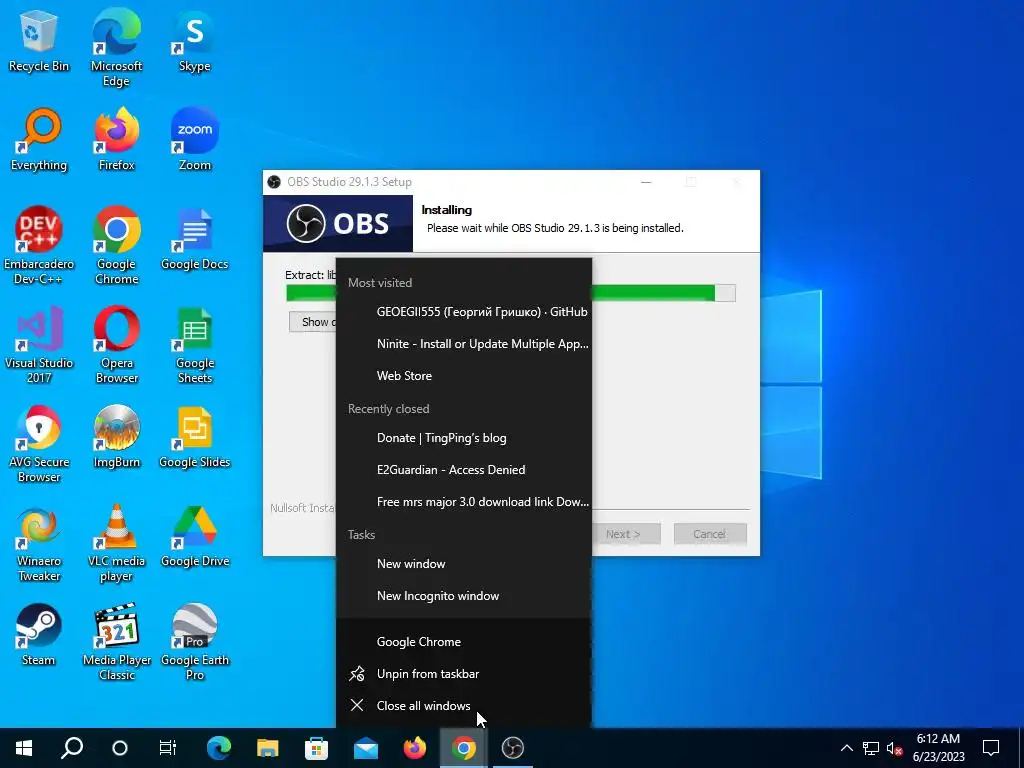Image resolution: width=1024 pixels, height=768 pixels.
Task: Reopen Donate | TingPing's blog
Action: [x=464, y=438]
